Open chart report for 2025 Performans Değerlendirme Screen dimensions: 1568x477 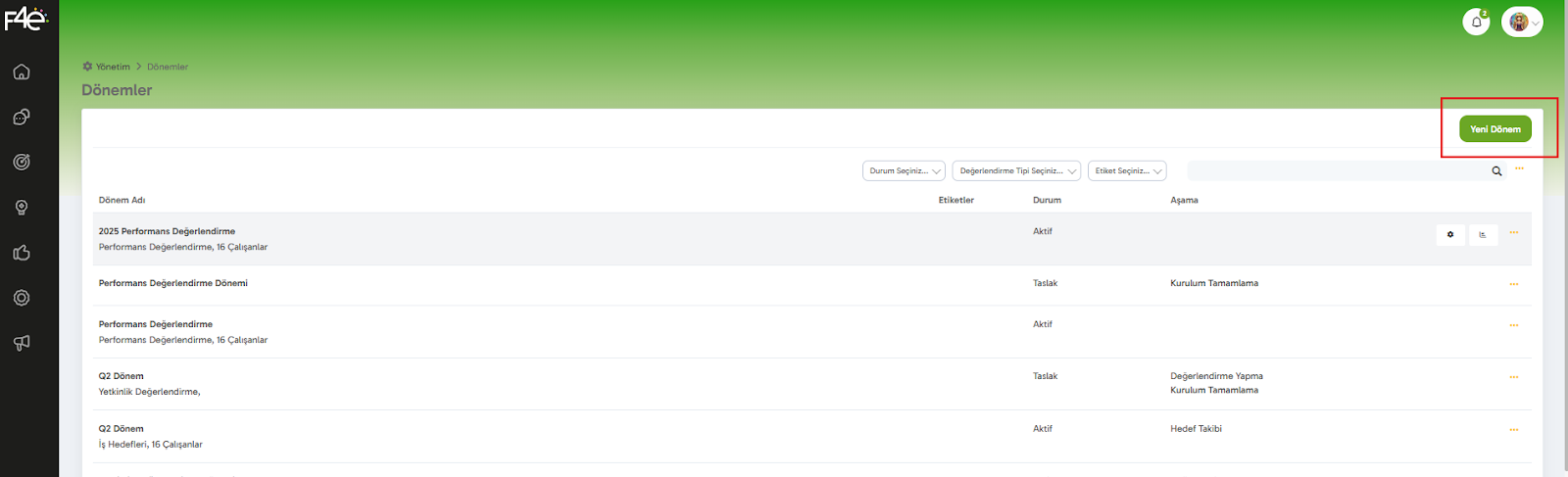click(x=1483, y=235)
